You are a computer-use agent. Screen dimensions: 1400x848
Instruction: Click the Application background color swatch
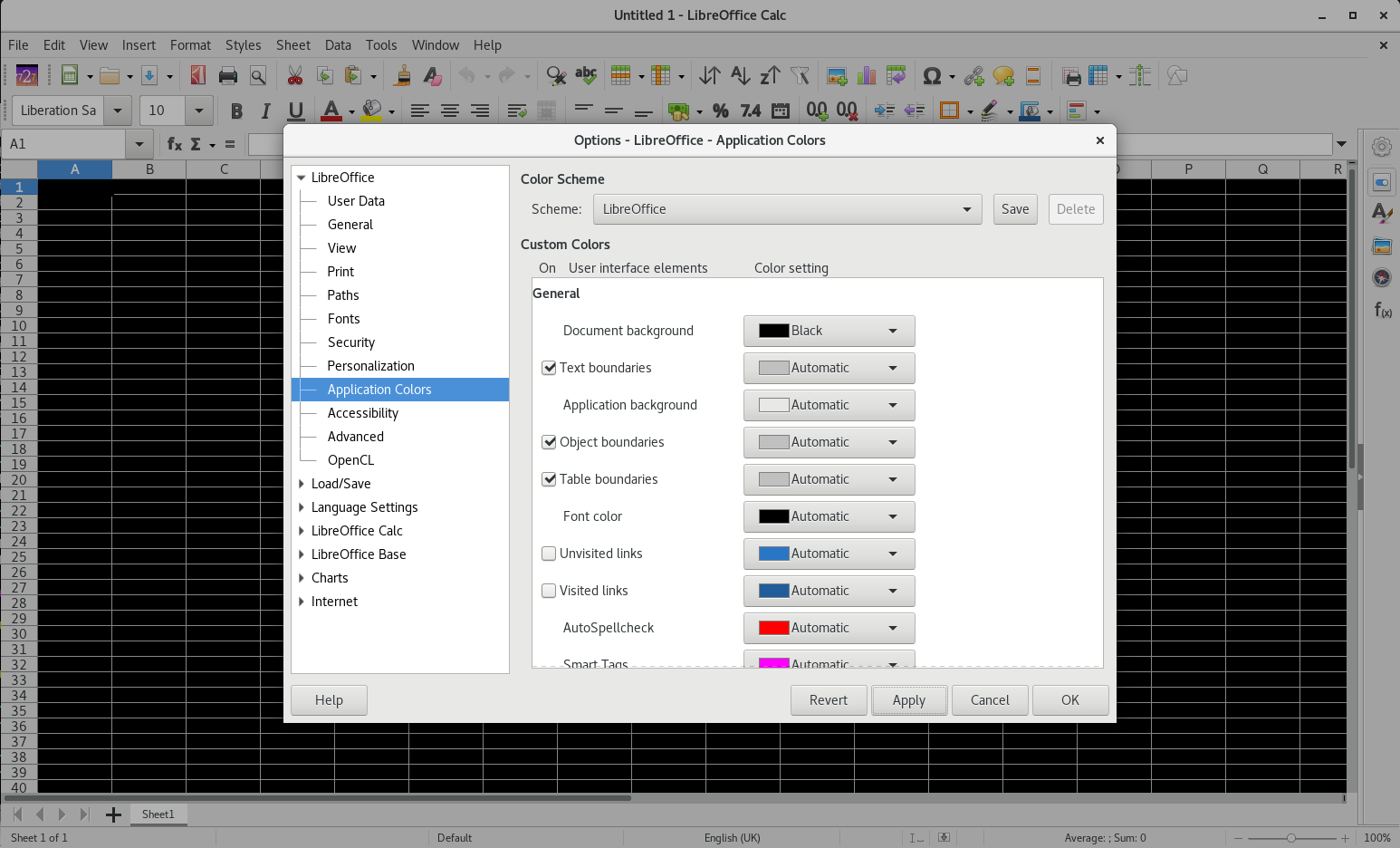click(x=774, y=405)
